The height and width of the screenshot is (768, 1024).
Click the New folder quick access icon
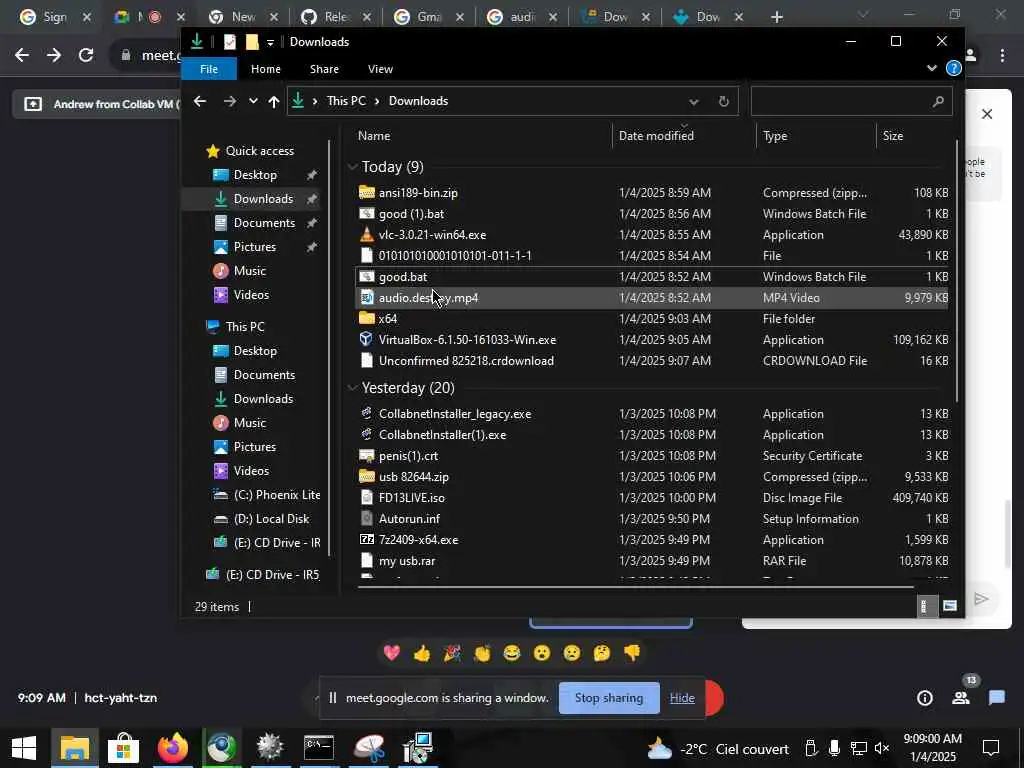pos(251,42)
